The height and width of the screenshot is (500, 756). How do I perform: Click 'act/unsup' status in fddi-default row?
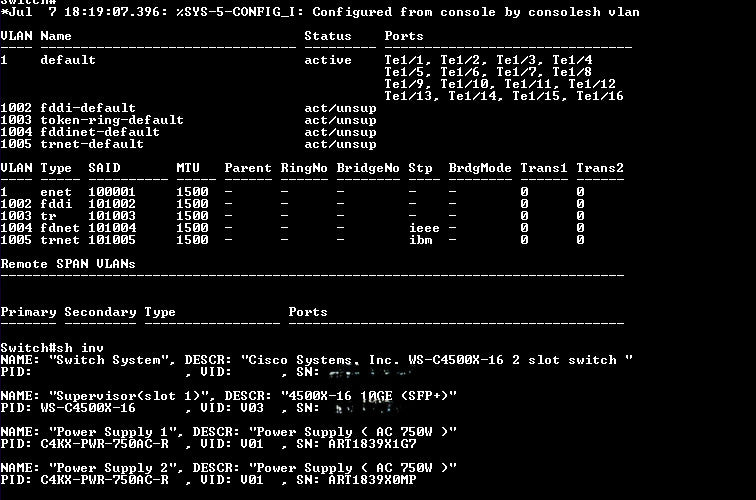coord(340,108)
